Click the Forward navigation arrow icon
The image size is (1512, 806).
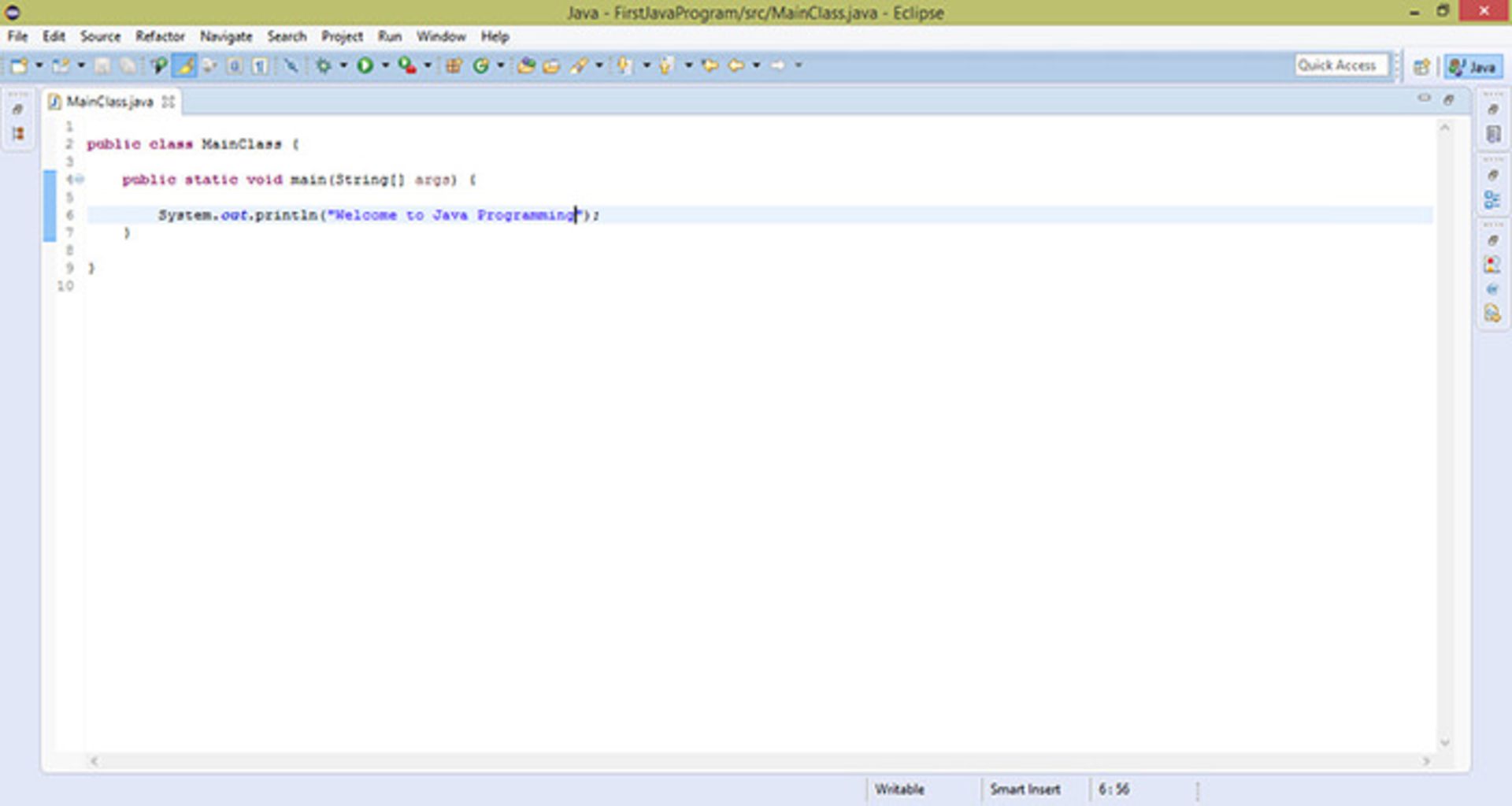[777, 65]
